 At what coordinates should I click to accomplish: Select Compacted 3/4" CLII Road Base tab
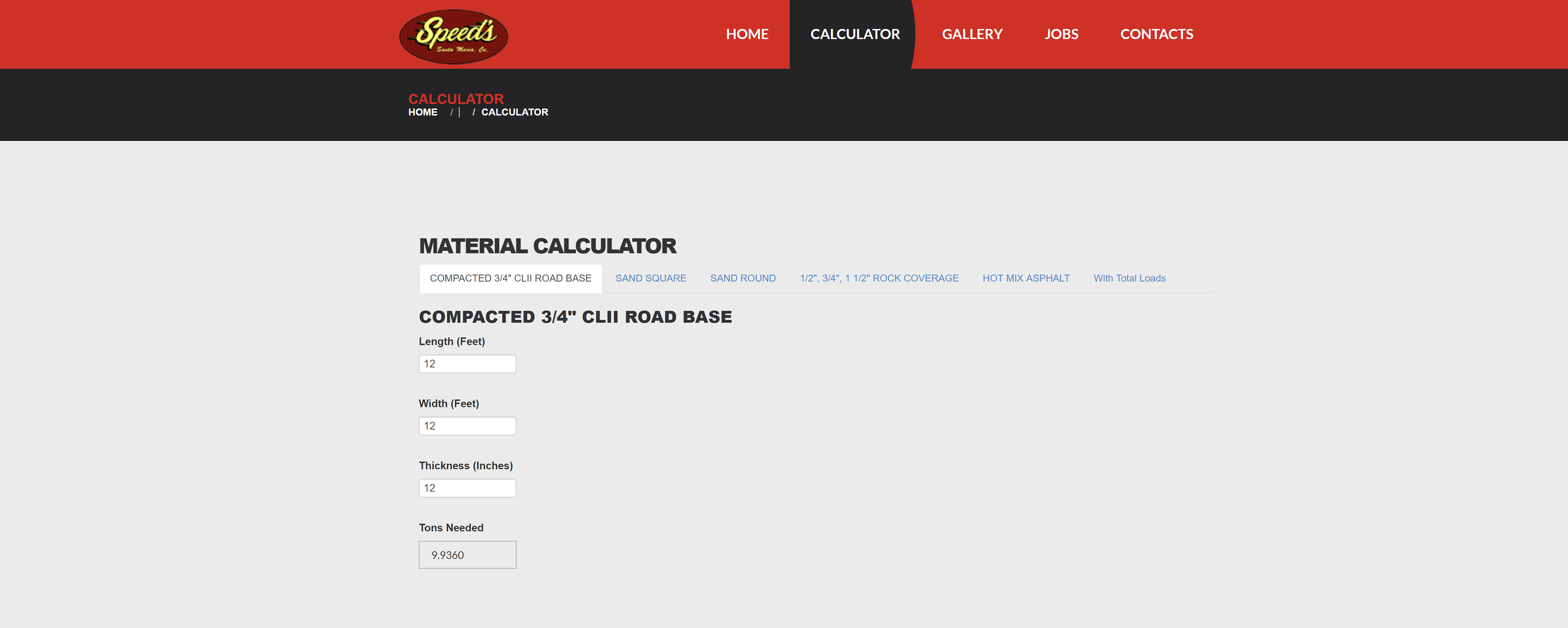[510, 278]
